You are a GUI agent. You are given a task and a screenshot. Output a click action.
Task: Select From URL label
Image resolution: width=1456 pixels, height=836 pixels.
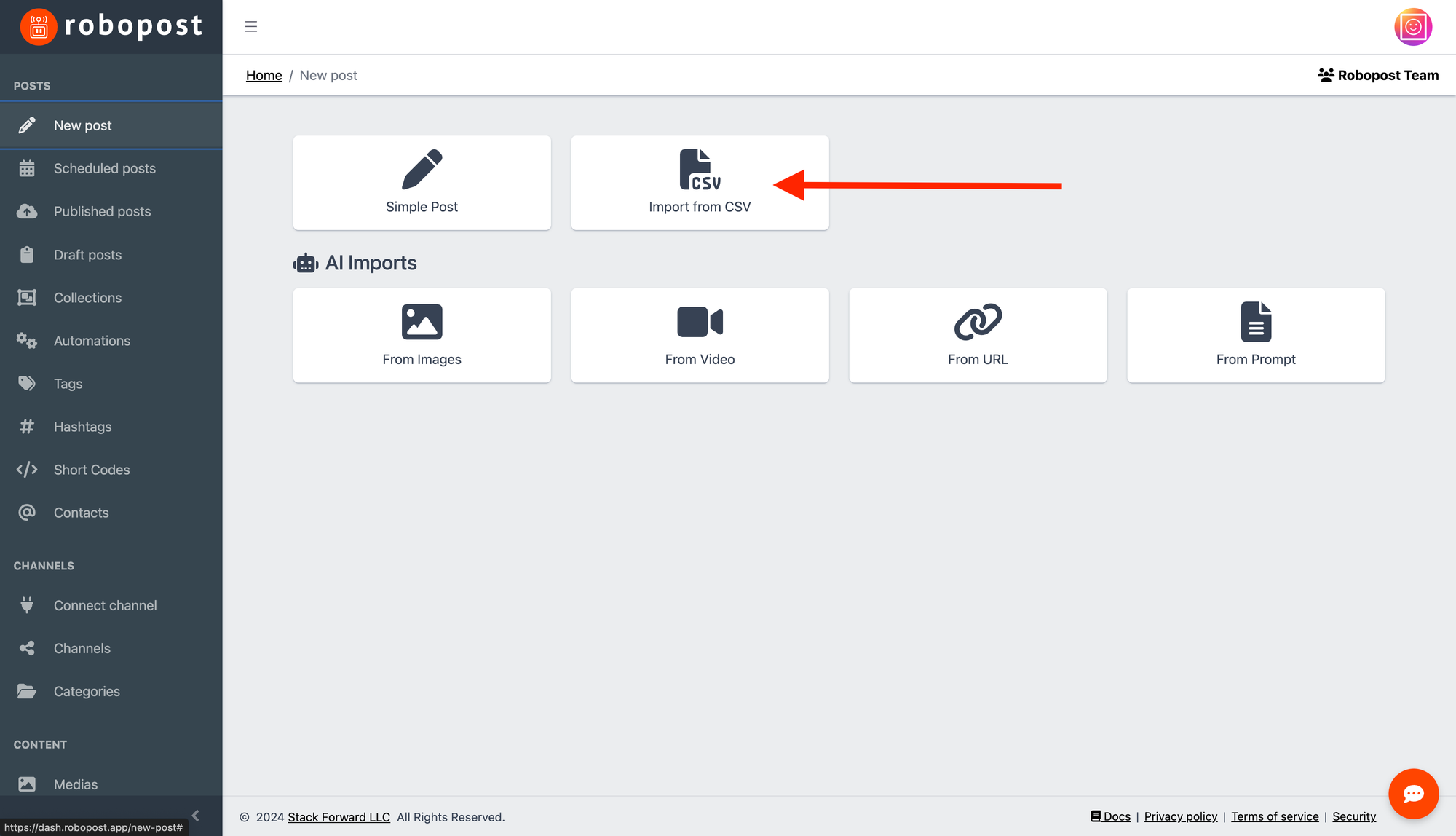[978, 359]
